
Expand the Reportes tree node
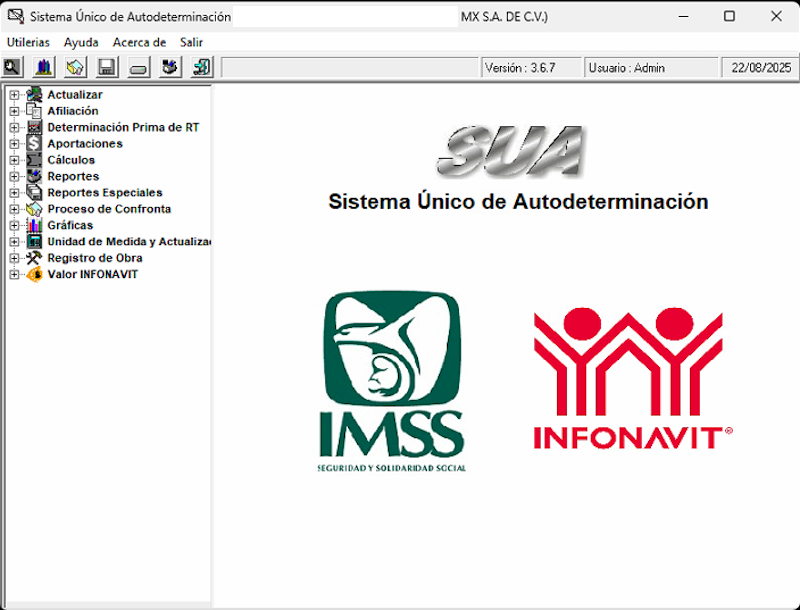14,176
